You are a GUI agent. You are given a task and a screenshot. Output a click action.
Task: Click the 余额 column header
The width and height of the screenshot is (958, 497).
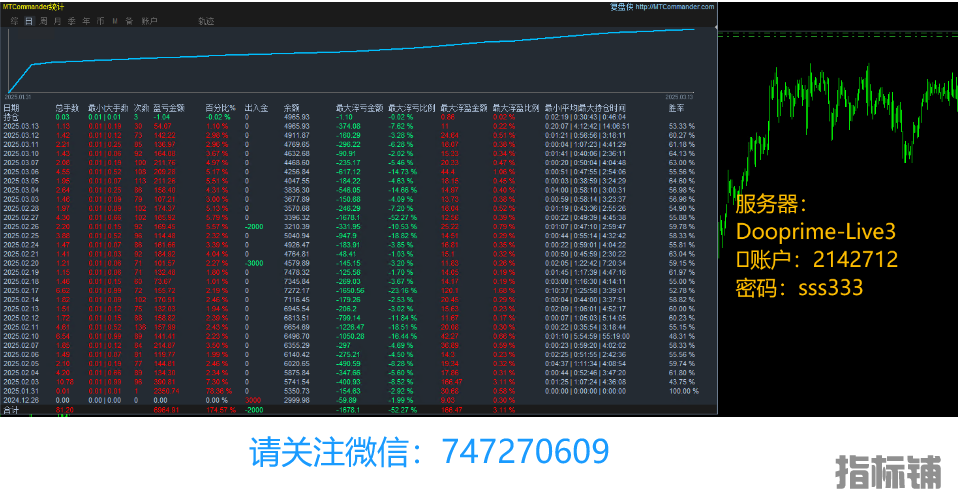coord(291,108)
